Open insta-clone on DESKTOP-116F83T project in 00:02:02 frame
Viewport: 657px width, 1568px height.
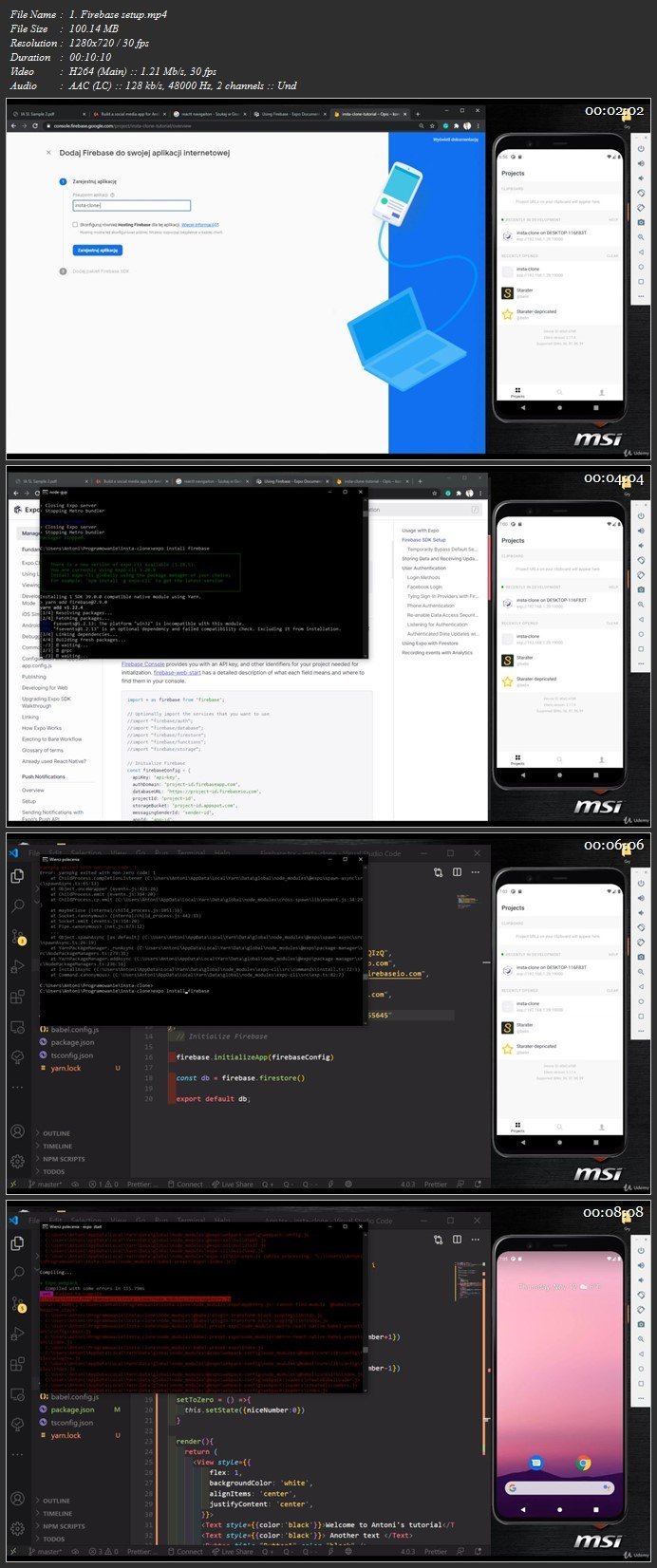559,235
